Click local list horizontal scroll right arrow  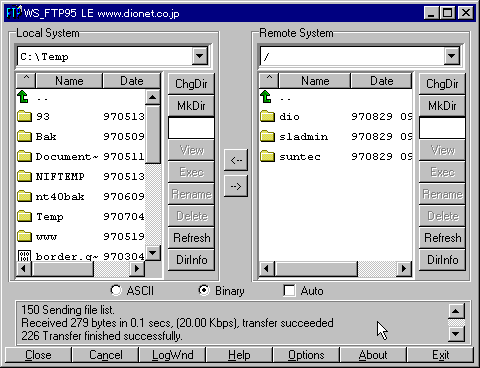tap(137, 268)
